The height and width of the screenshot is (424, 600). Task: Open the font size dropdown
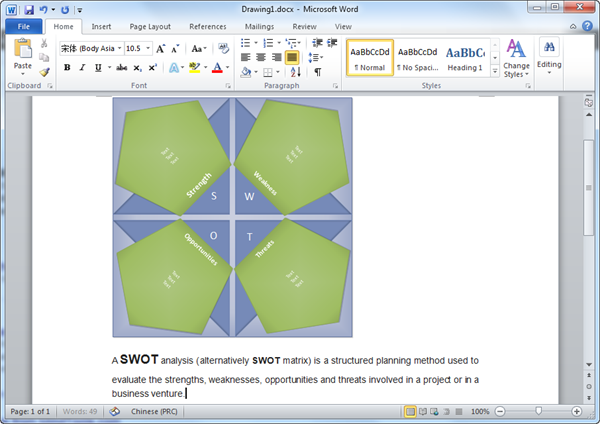[147, 48]
